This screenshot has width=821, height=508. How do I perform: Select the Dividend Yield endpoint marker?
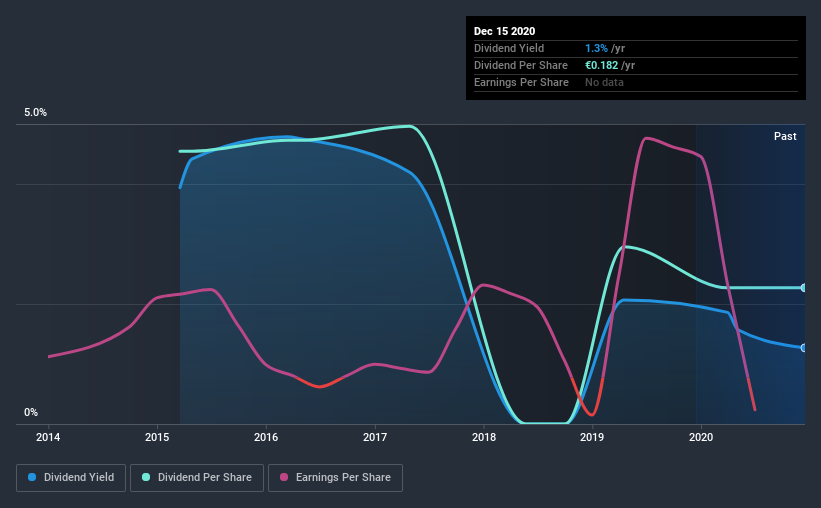coord(803,348)
